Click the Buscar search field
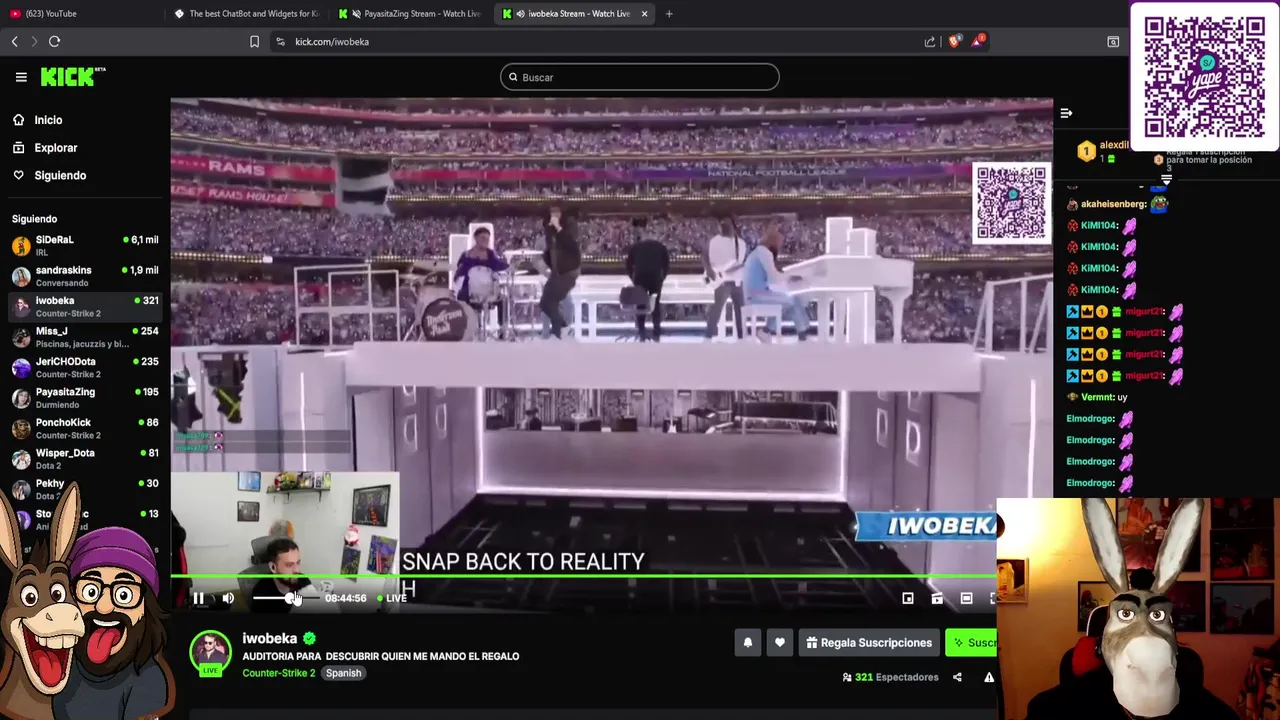This screenshot has height=720, width=1280. (x=640, y=77)
